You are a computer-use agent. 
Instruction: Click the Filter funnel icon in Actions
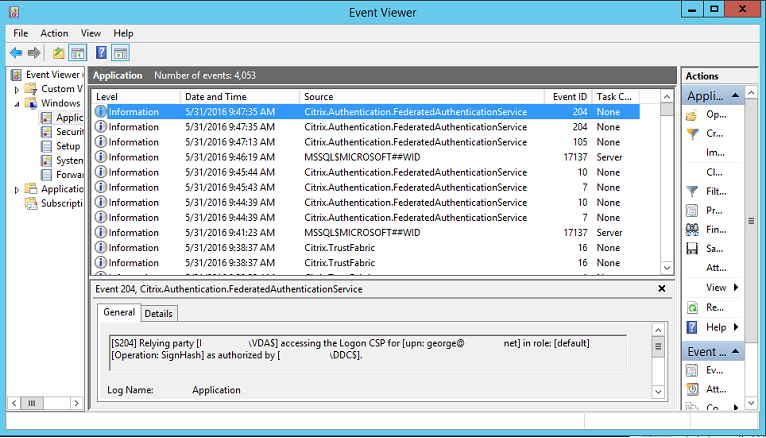click(692, 191)
